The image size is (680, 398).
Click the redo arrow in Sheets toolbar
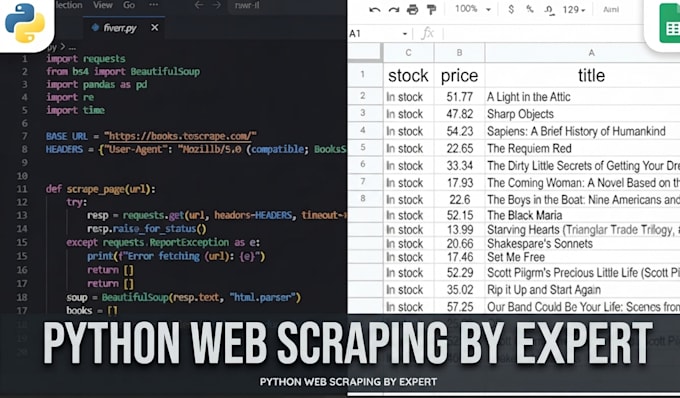coord(394,10)
